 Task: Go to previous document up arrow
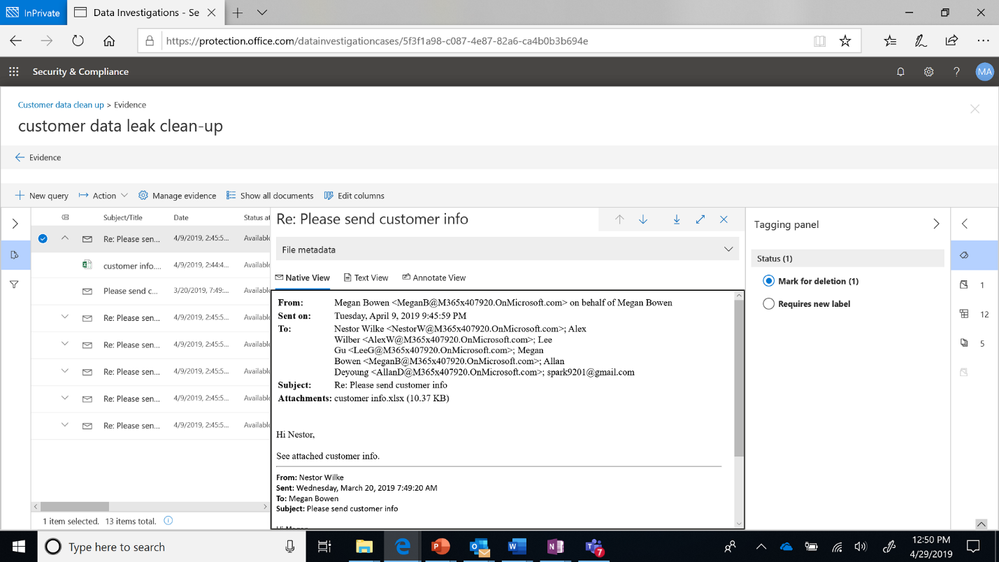point(619,219)
